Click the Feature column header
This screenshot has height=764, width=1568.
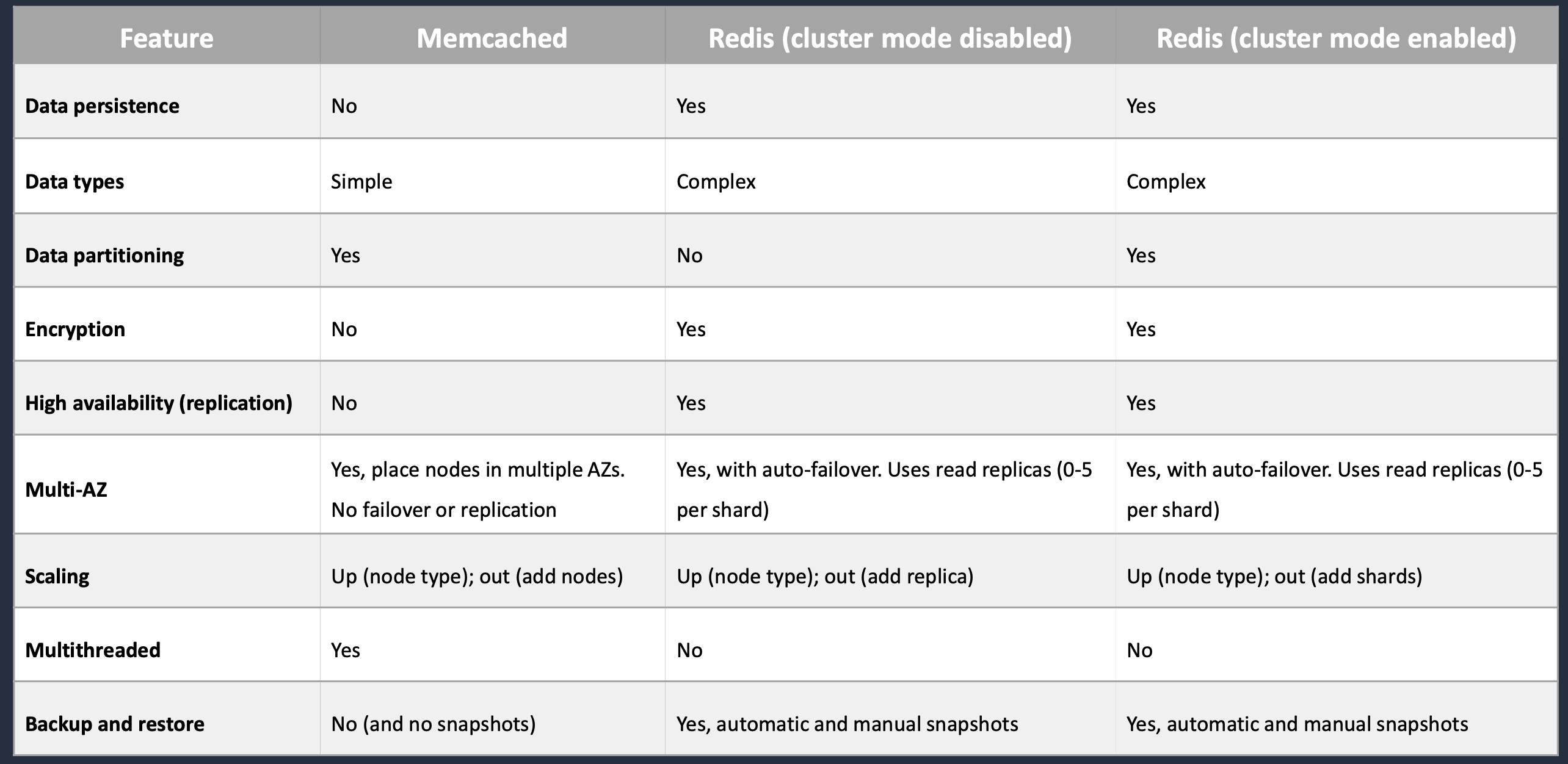coord(167,38)
